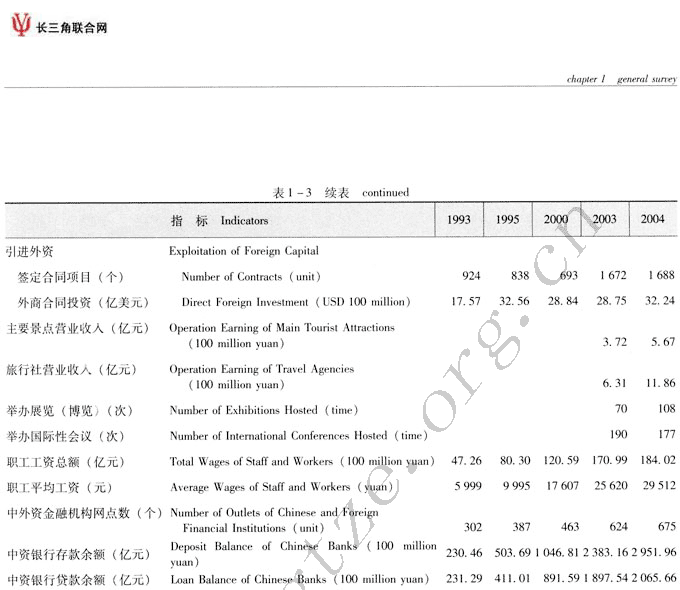Click Number of International Conferences Hosted label
Viewport: 680px width, 590px height.
coord(298,436)
